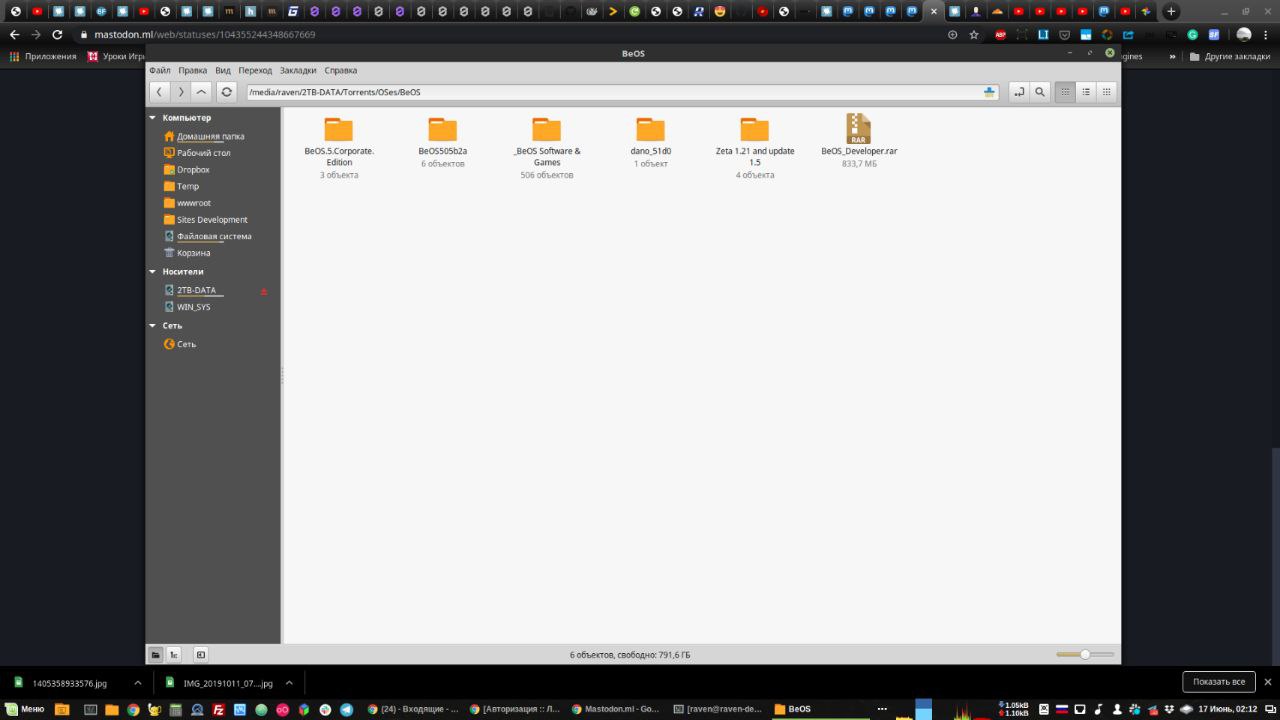Viewport: 1280px width, 720px height.
Task: Open the Правка menu
Action: pyautogui.click(x=192, y=70)
